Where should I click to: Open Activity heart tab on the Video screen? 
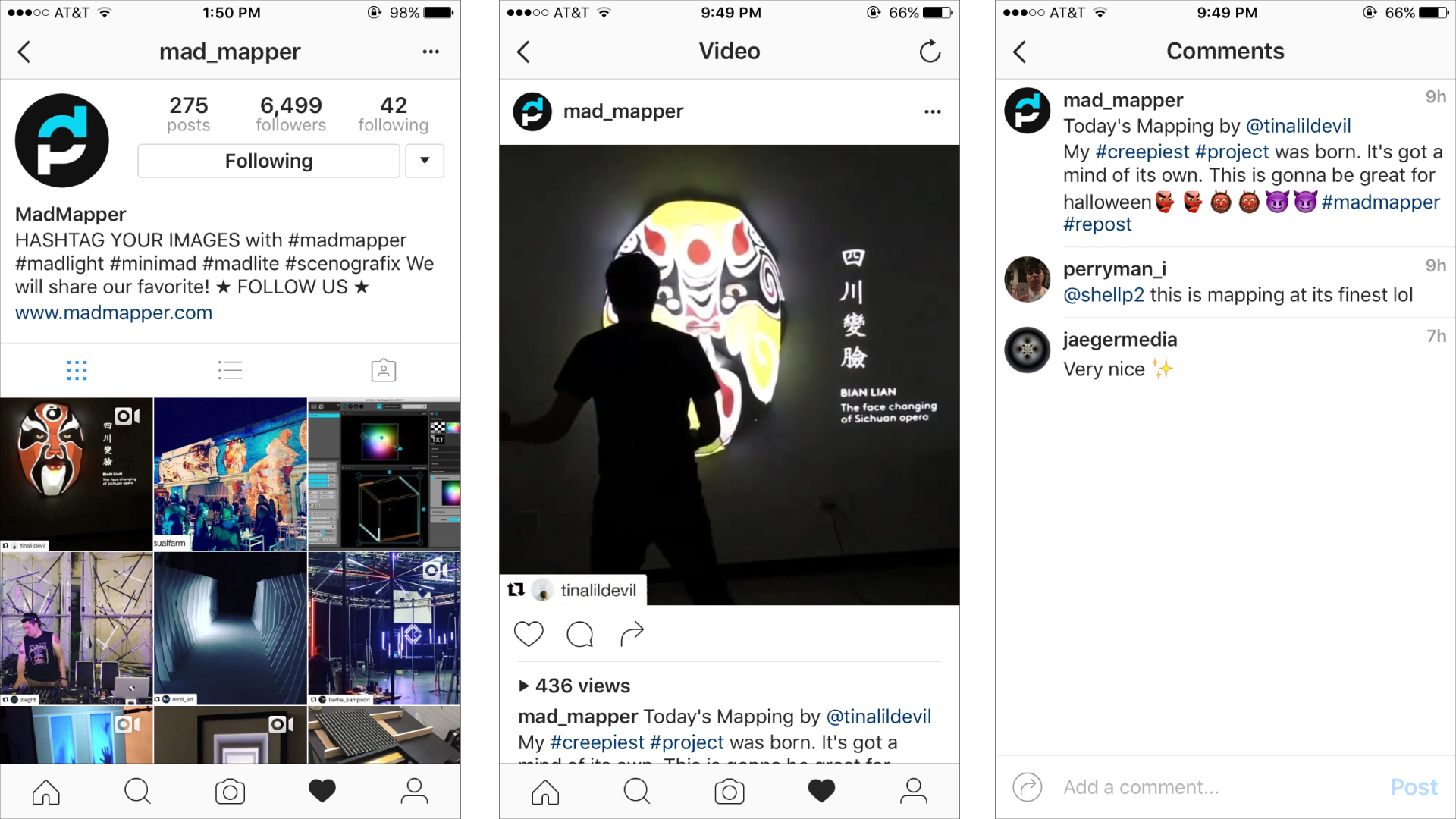coord(821,792)
